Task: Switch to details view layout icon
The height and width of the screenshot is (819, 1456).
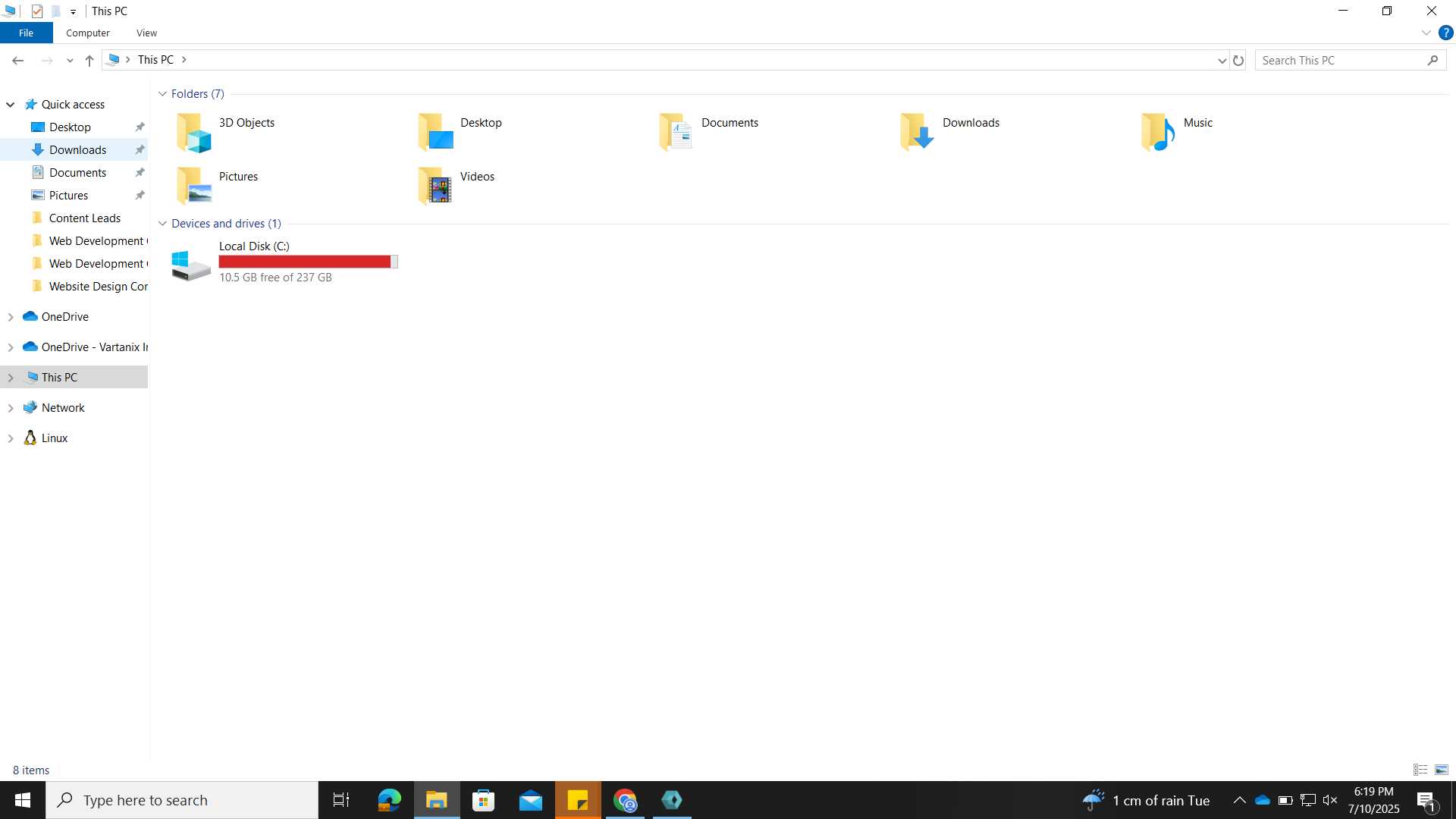Action: coord(1420,770)
